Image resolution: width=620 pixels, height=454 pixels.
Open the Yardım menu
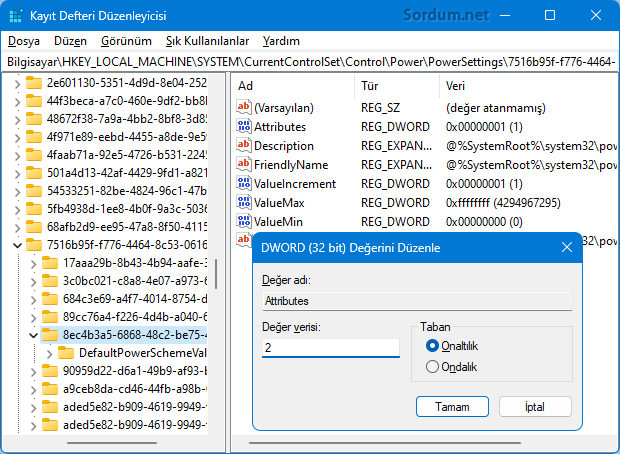pos(281,41)
